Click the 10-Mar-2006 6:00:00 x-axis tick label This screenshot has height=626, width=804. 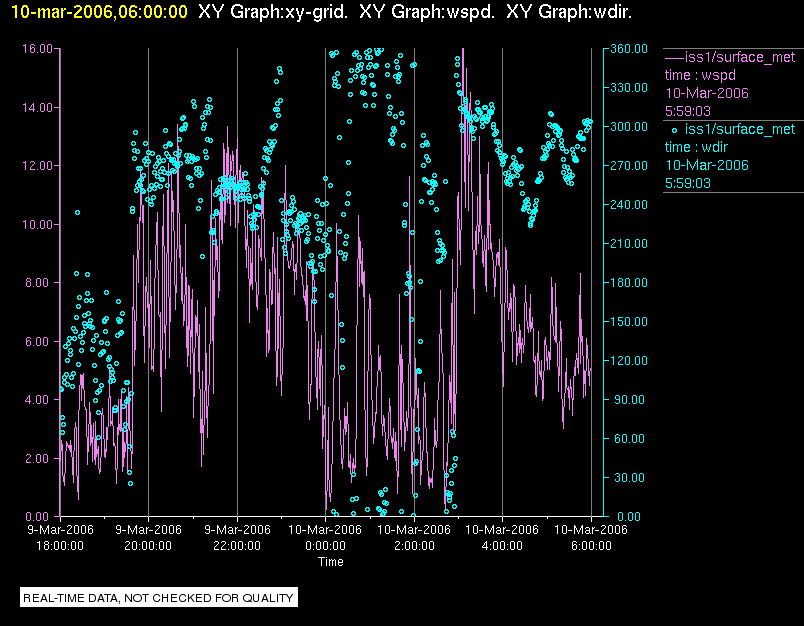[x=590, y=538]
